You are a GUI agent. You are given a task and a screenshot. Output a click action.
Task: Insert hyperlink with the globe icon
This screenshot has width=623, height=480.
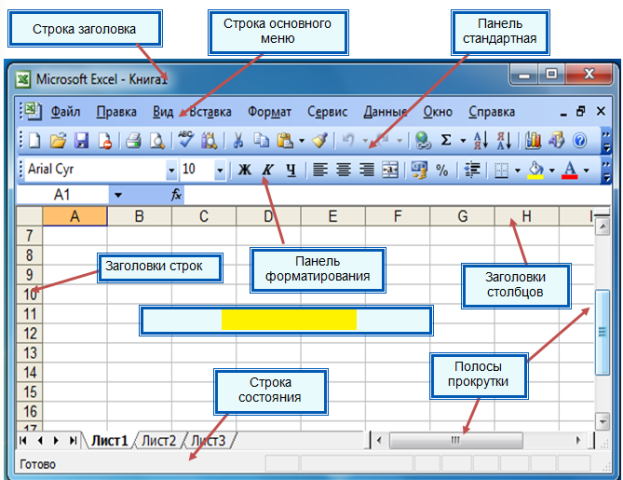423,141
